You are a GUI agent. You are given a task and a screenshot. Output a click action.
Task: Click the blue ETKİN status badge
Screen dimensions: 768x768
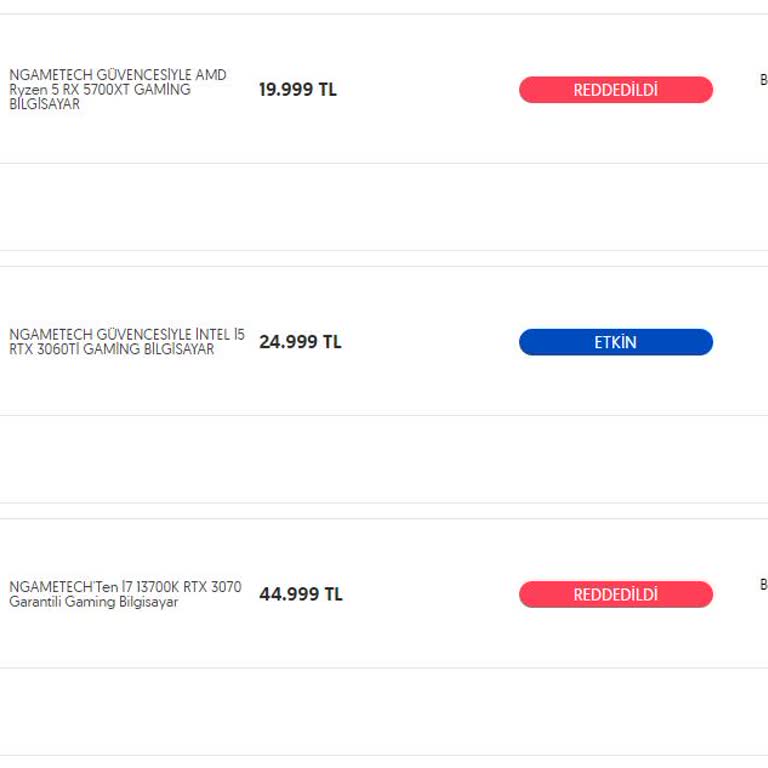tap(615, 342)
